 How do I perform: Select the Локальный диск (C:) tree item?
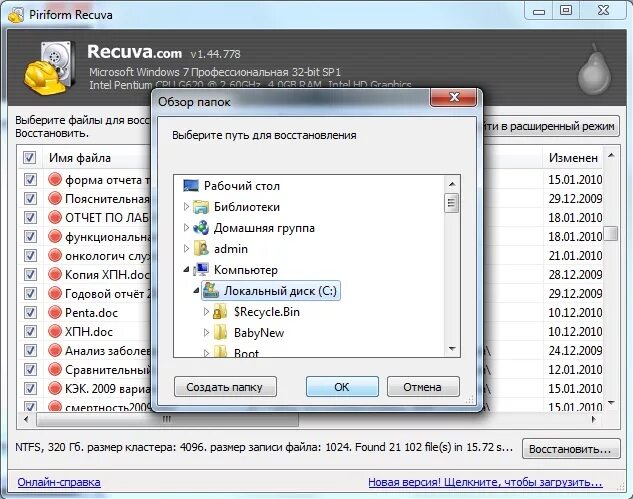click(x=271, y=291)
